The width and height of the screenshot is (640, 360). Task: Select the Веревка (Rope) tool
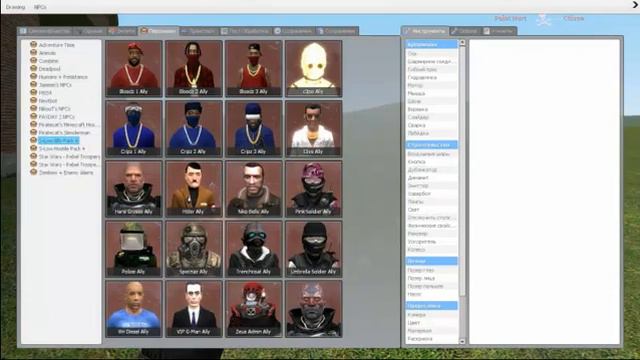tap(431, 109)
